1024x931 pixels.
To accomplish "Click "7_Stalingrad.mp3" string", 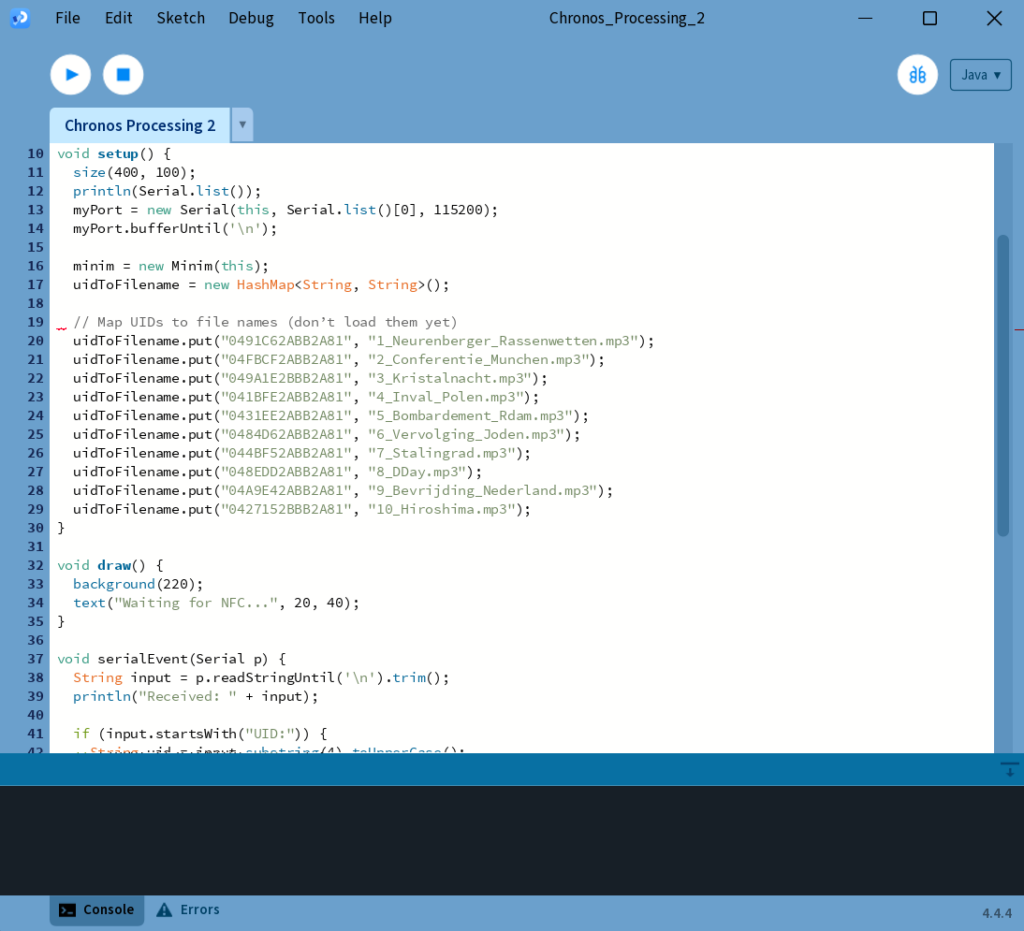I will (441, 453).
